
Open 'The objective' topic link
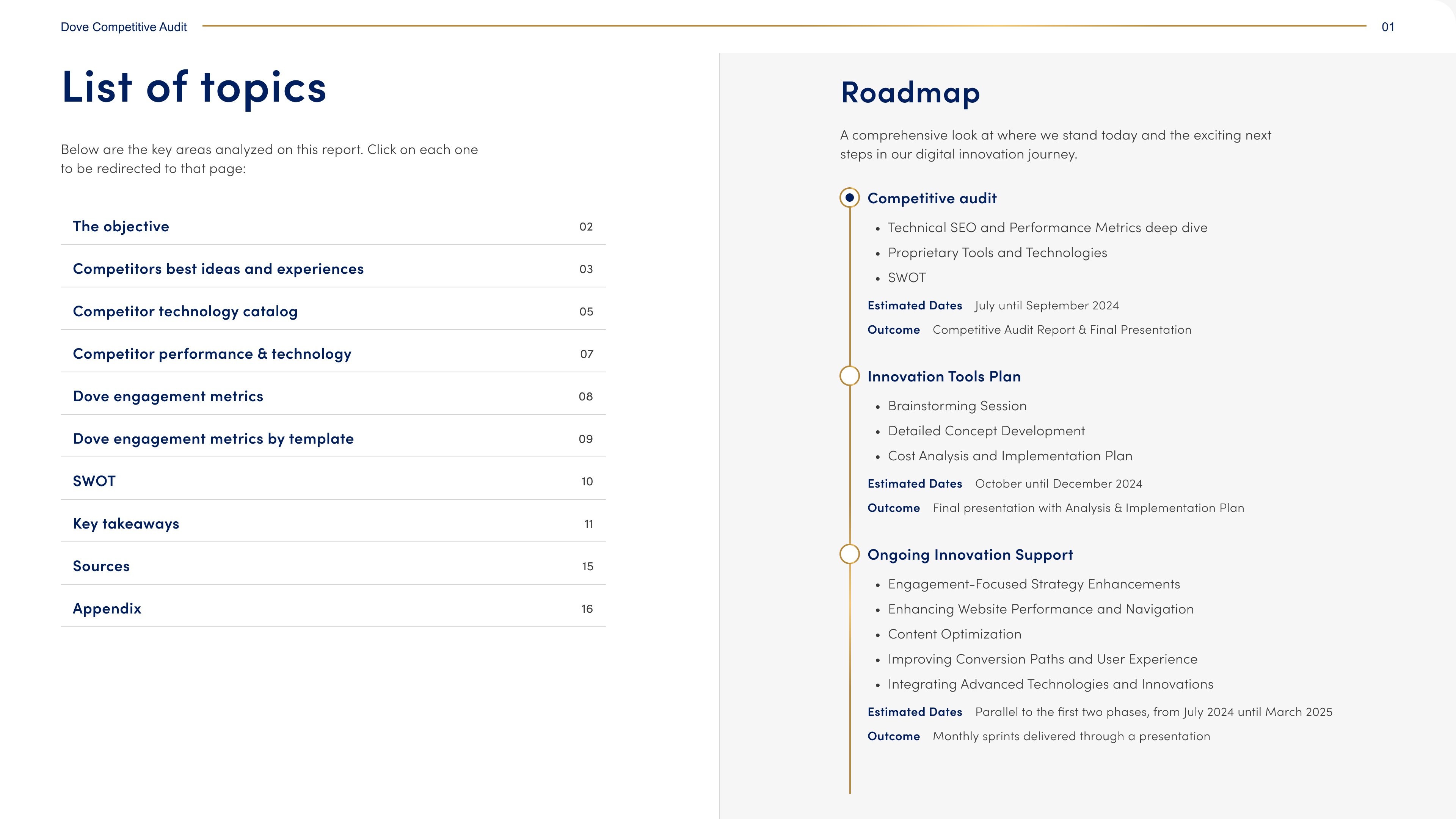tap(333, 226)
